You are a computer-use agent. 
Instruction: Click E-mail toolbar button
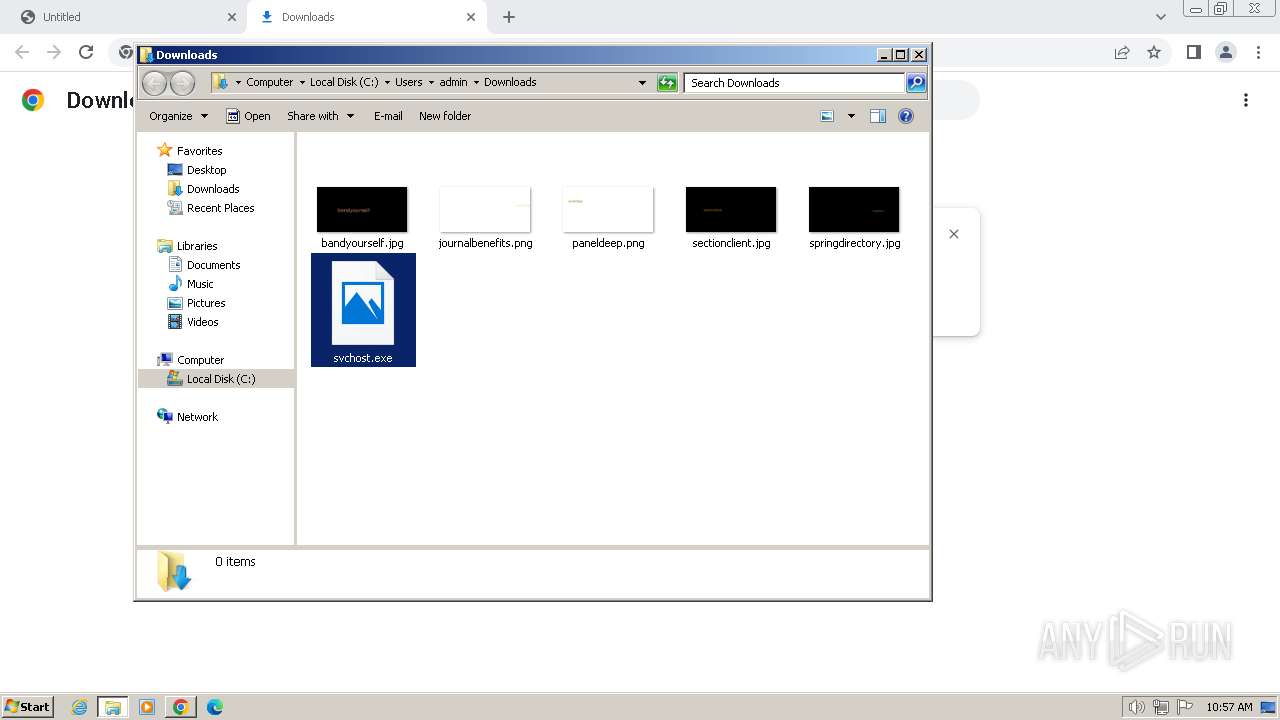388,116
